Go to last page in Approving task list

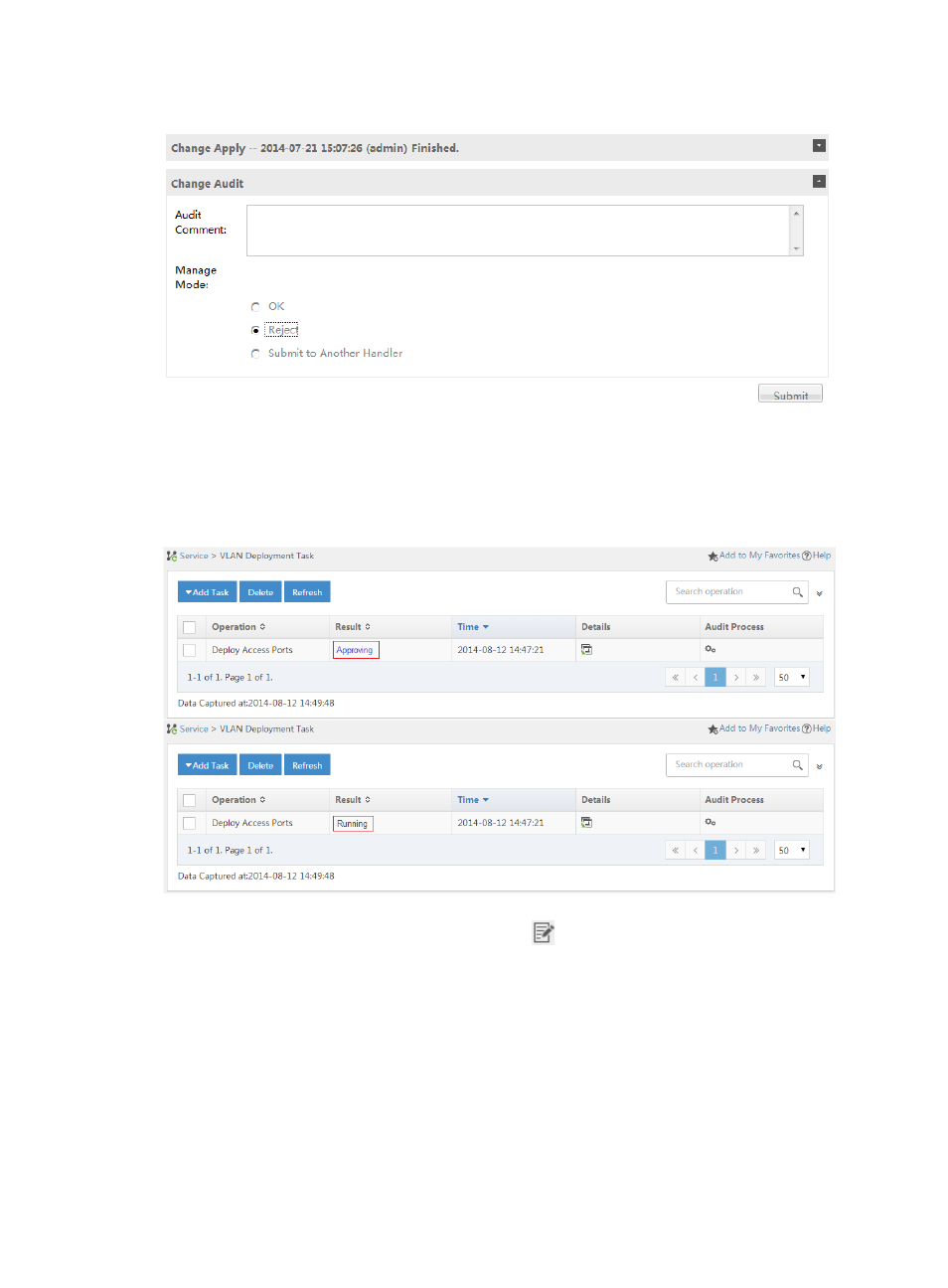[x=756, y=678]
